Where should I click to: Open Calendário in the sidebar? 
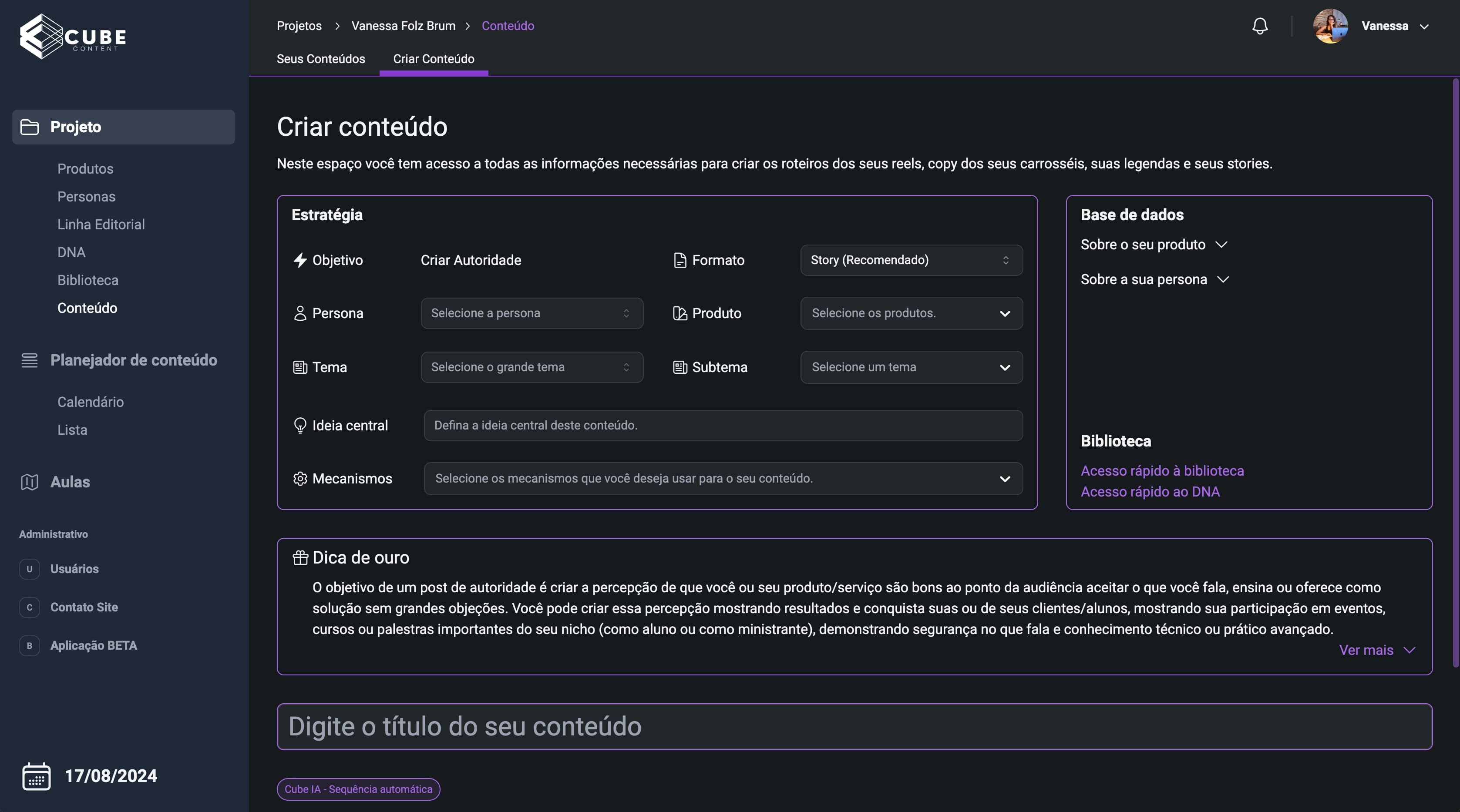pos(90,402)
